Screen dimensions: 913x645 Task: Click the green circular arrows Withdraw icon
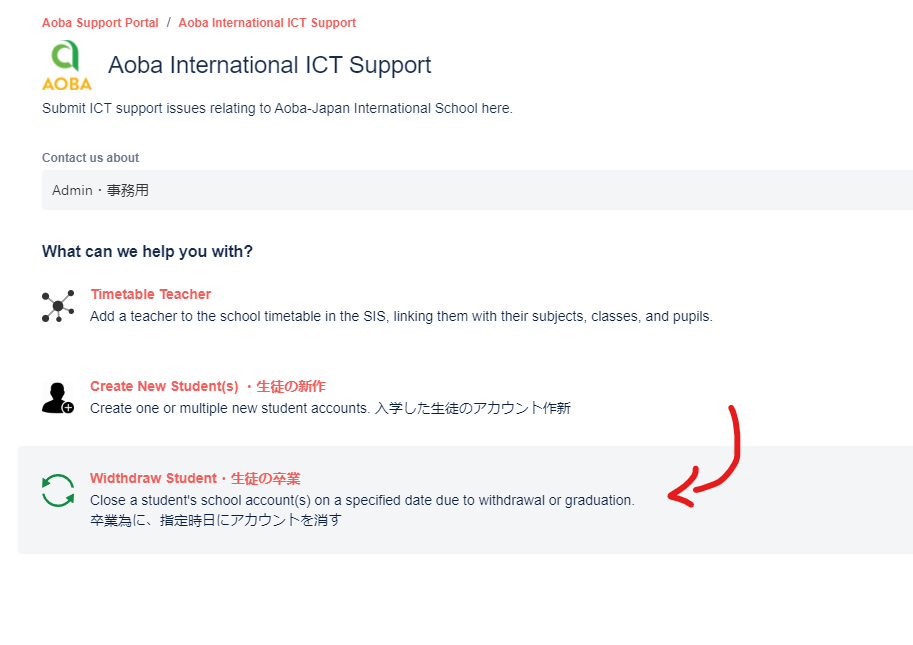[x=58, y=490]
